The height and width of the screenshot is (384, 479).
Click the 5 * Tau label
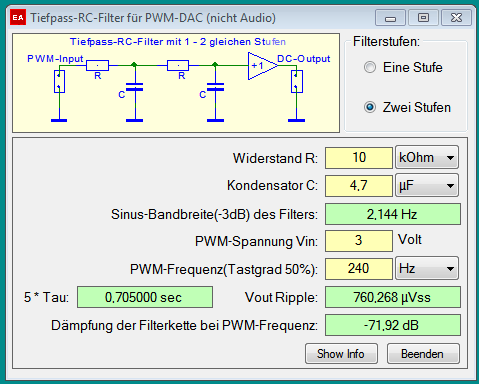point(46,297)
